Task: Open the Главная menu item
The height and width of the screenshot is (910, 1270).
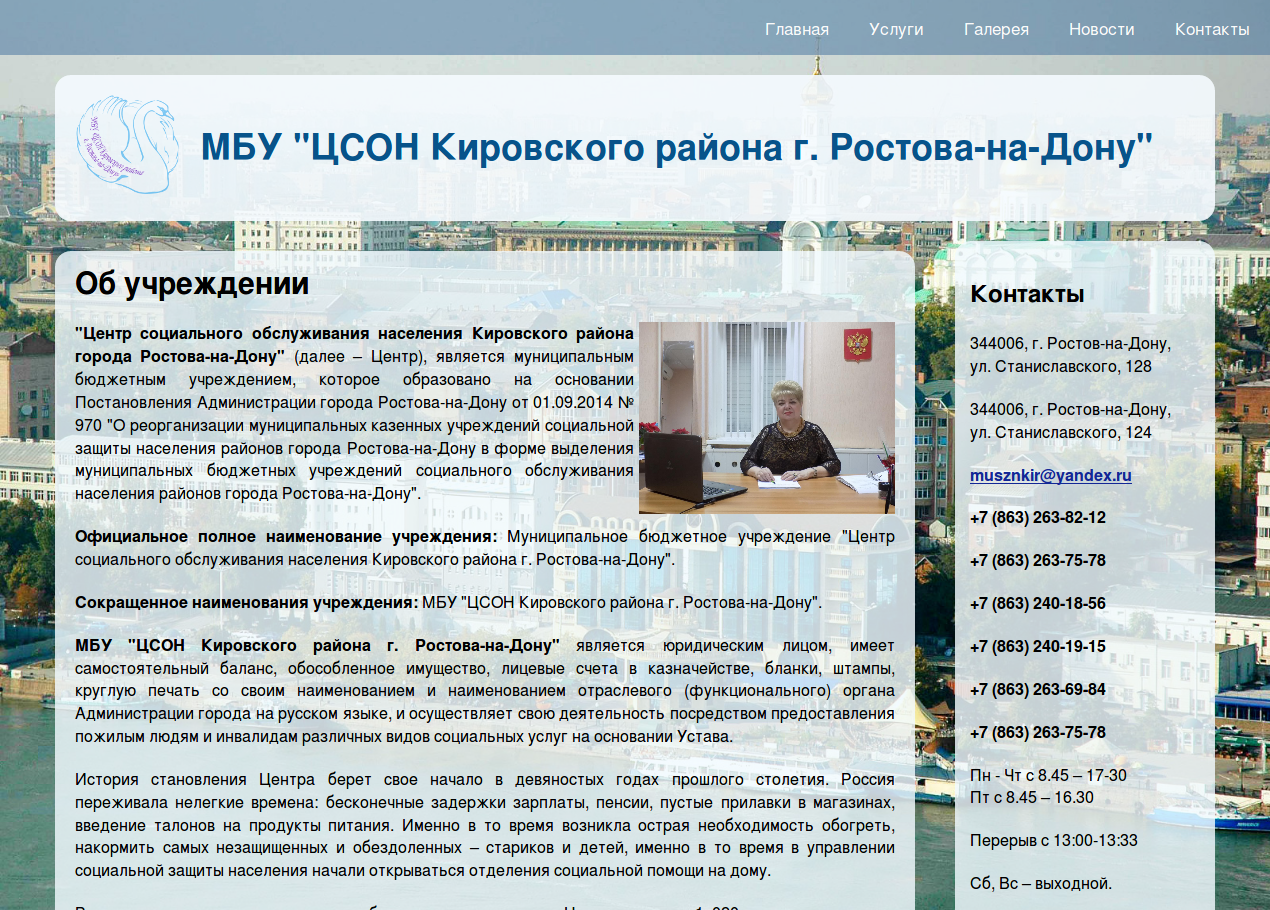Action: [x=797, y=29]
